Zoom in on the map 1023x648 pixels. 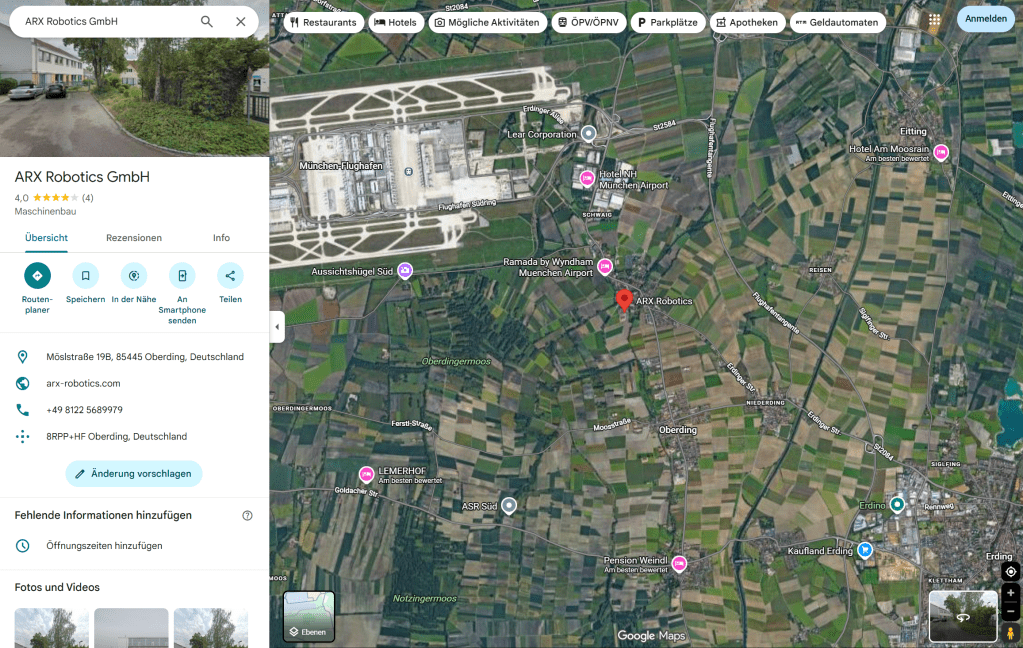click(x=1010, y=593)
